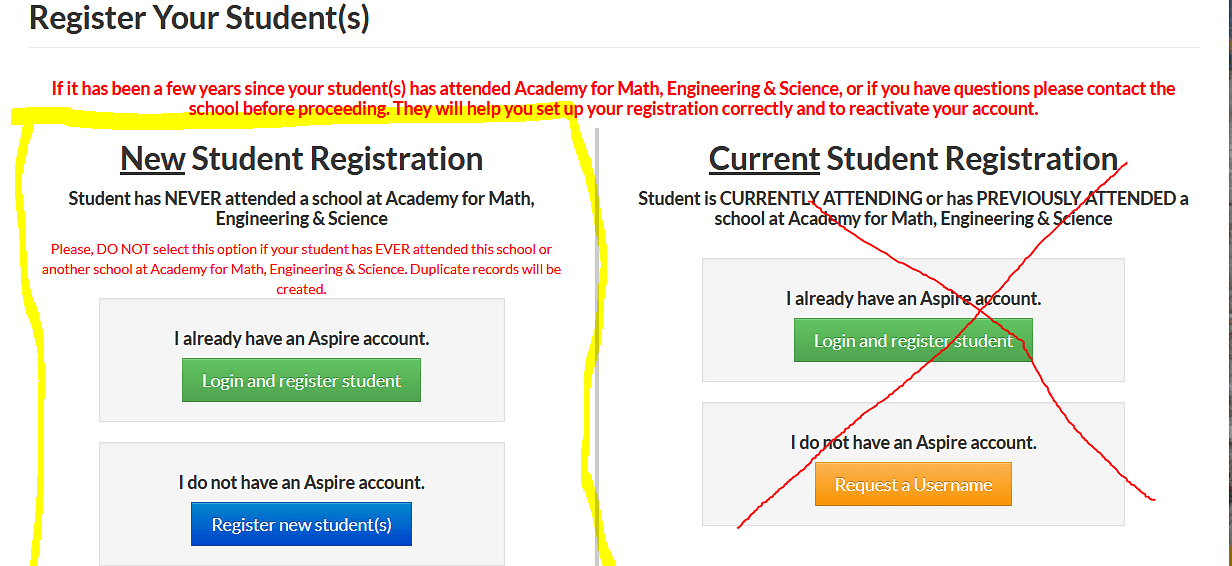This screenshot has width=1232, height=566.
Task: Click 'I do not have an Aspire account' above orange button
Action: click(x=913, y=442)
